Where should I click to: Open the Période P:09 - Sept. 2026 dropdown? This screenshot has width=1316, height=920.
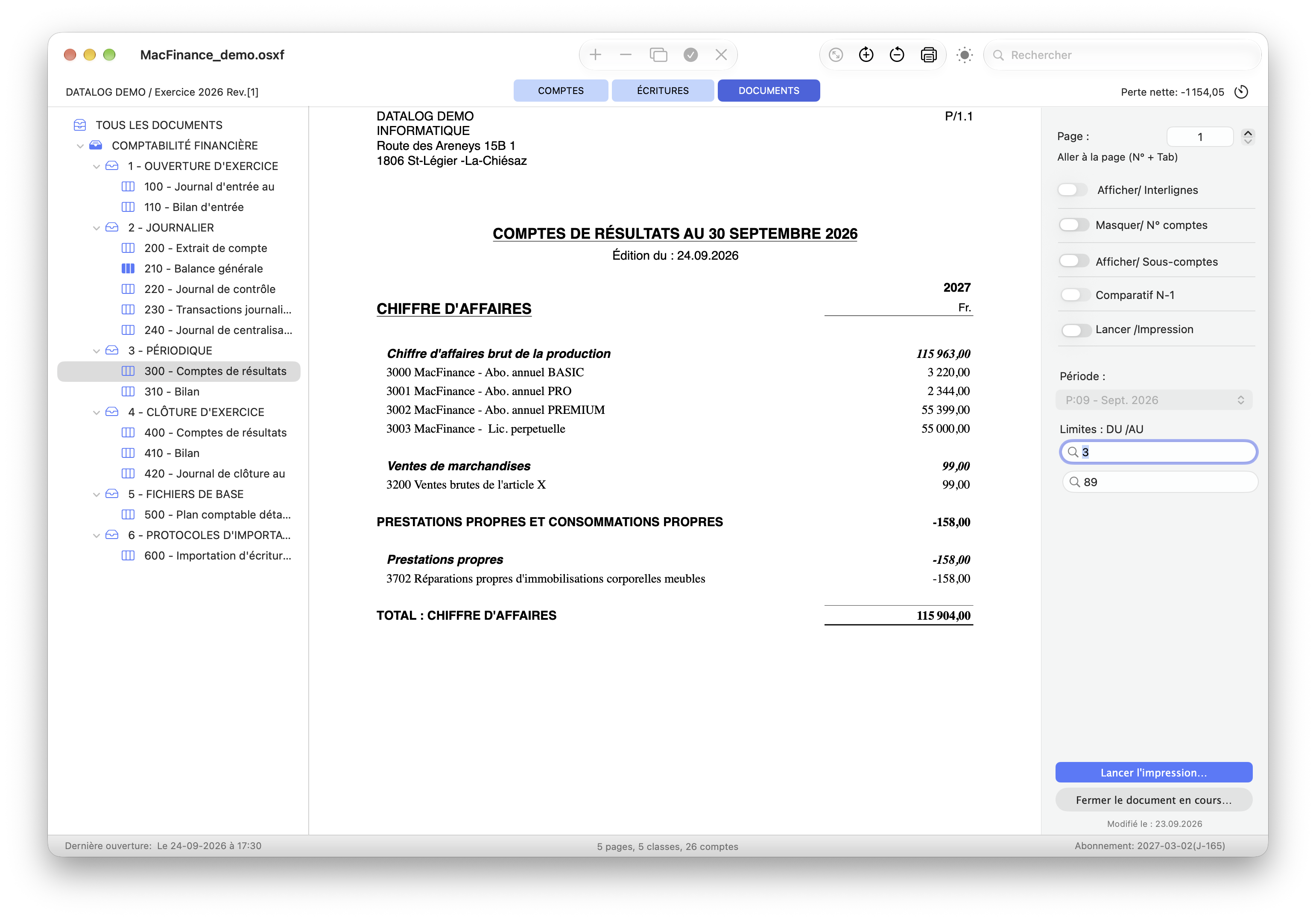coord(1154,400)
